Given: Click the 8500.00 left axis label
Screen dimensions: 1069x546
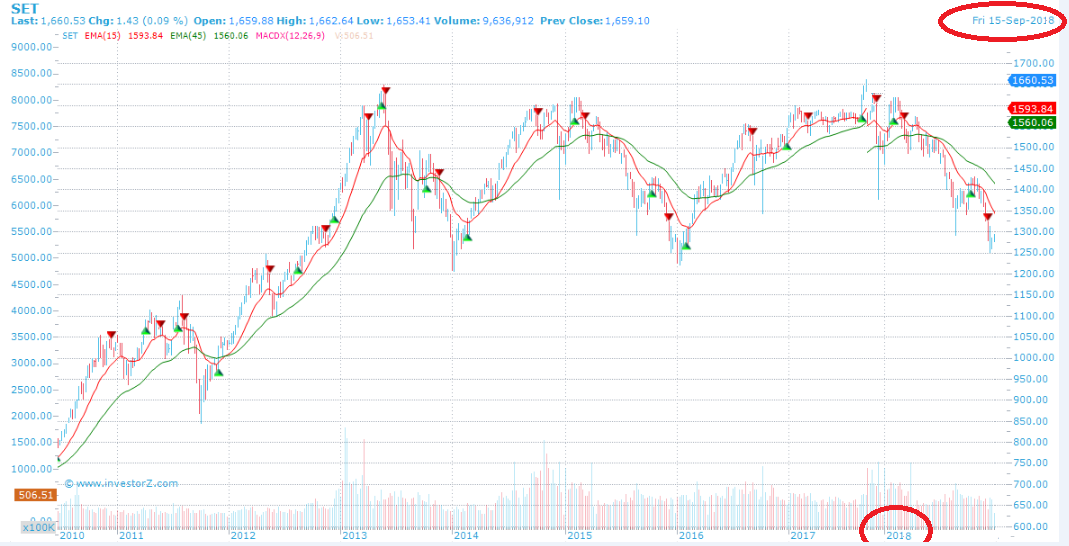Looking at the screenshot, I should [33, 74].
